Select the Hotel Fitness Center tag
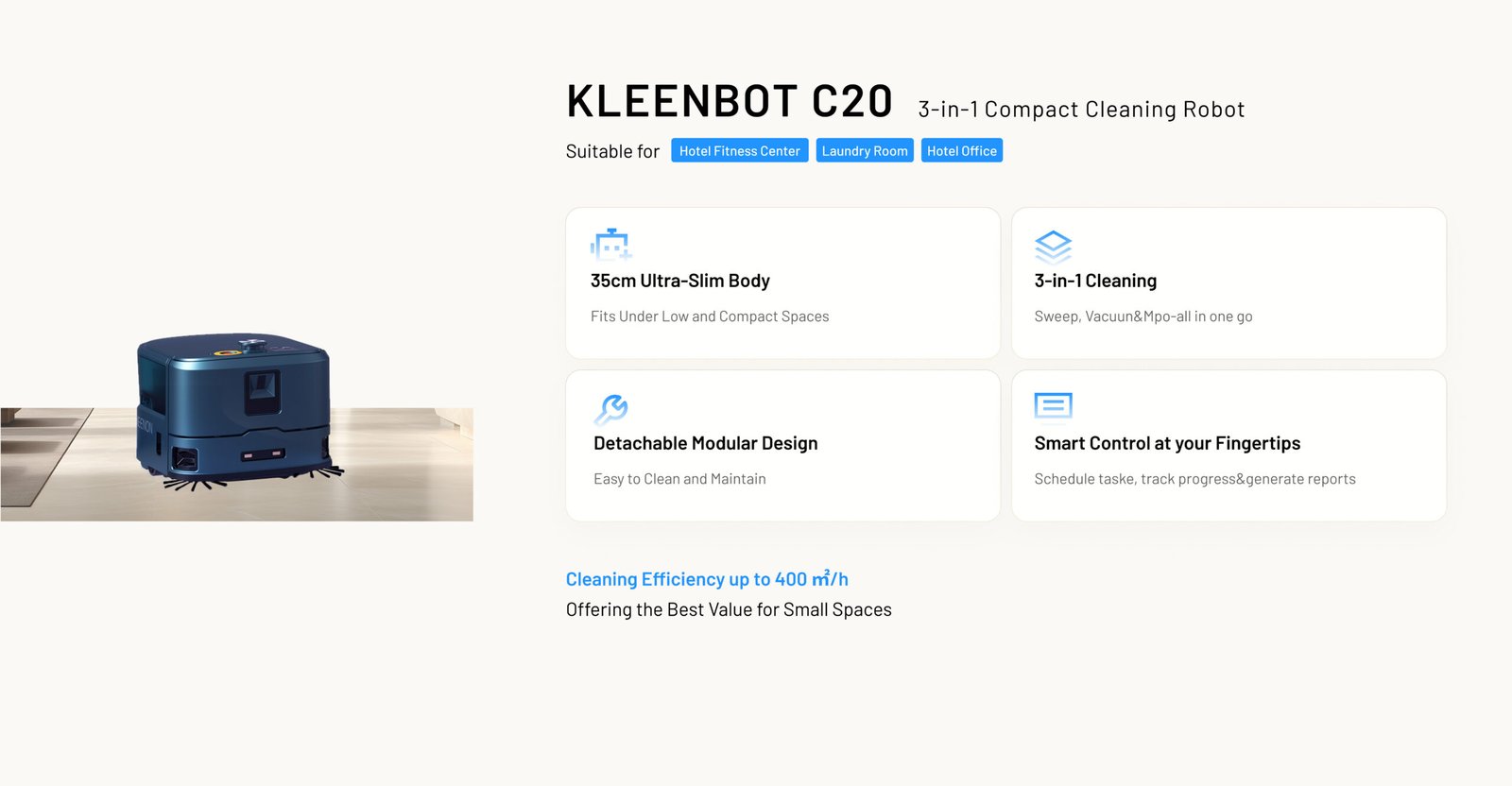Viewport: 1512px width, 786px height. 739,151
